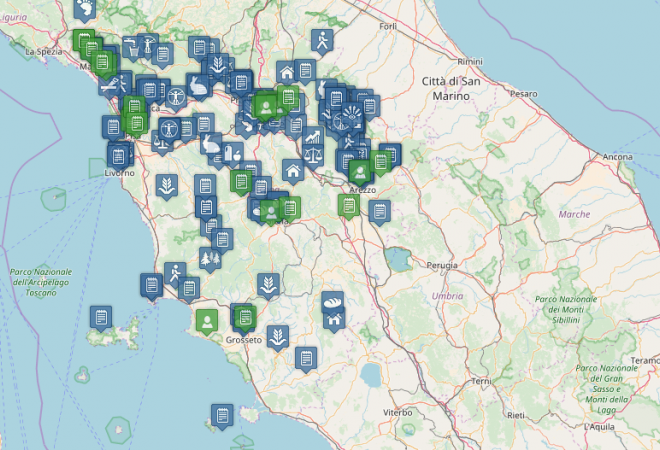660x450 pixels.
Task: Click the Viterbo city label
Action: click(x=398, y=413)
